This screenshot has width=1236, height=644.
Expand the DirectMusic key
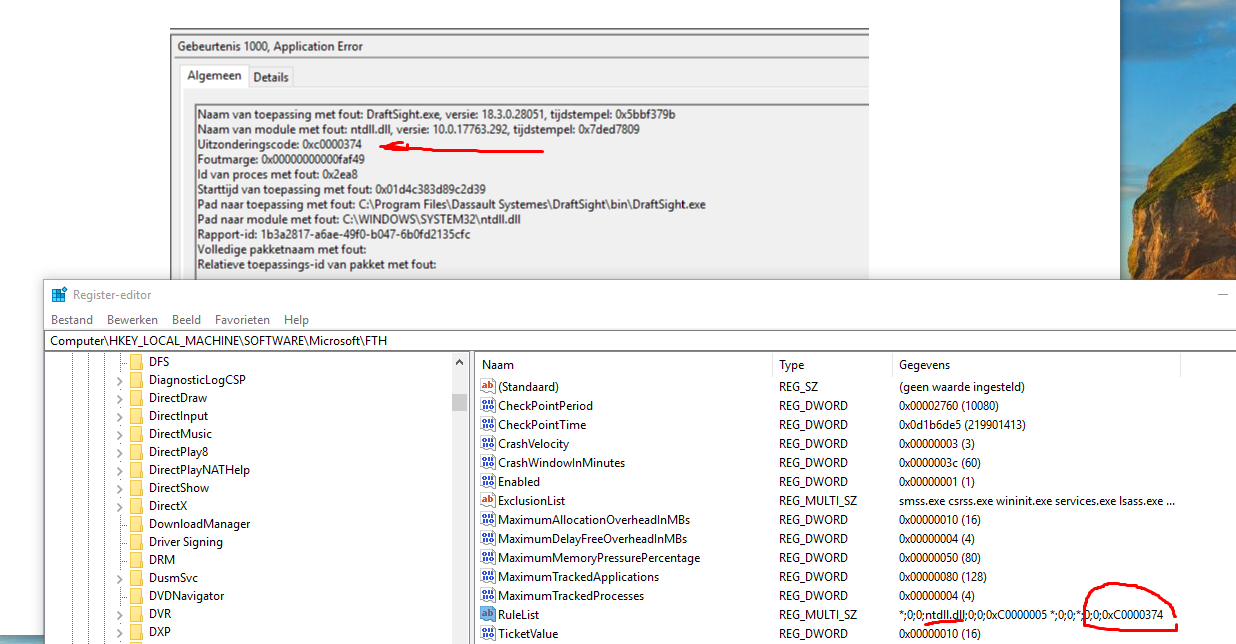coord(120,434)
